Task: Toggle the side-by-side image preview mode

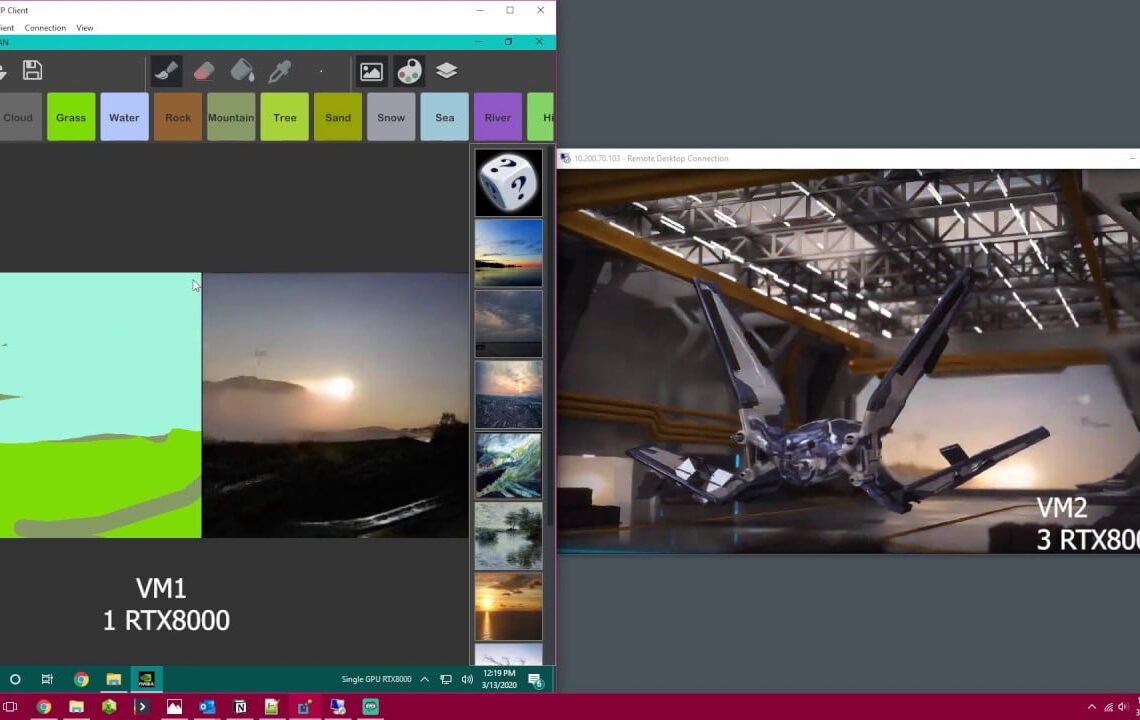Action: tap(371, 70)
